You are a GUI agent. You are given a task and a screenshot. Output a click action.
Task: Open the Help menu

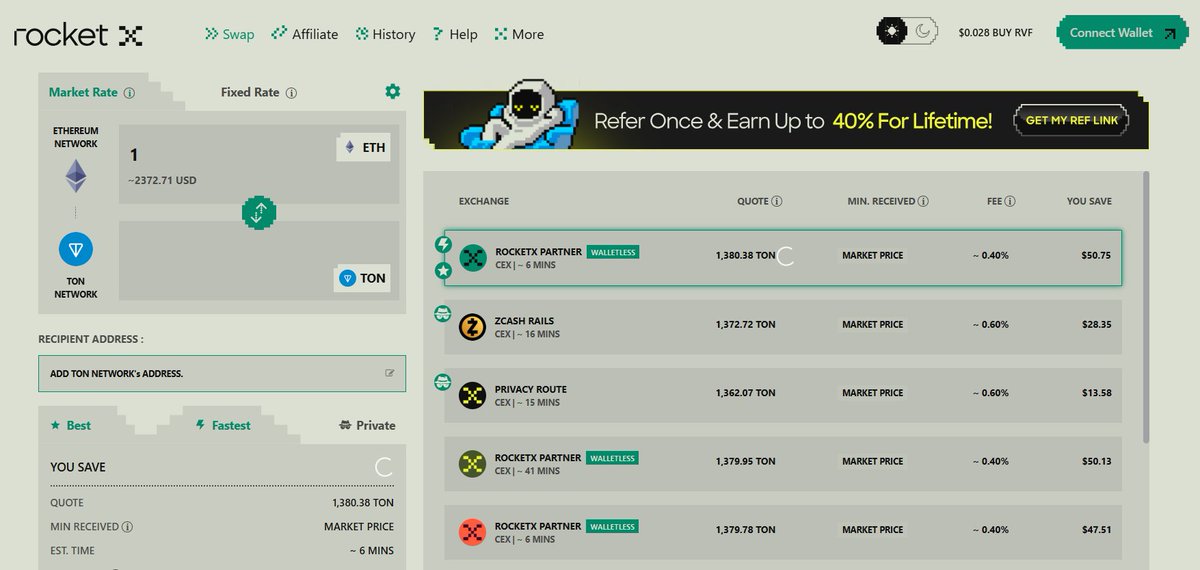click(x=454, y=34)
